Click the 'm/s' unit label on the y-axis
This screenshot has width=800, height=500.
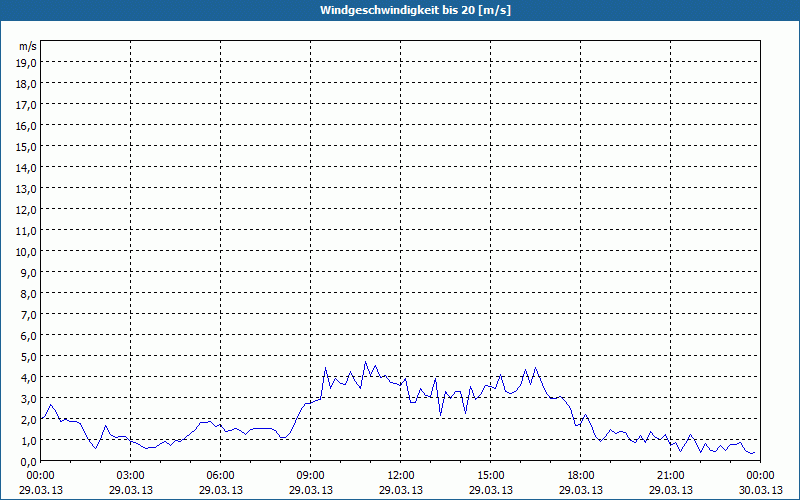click(x=28, y=46)
